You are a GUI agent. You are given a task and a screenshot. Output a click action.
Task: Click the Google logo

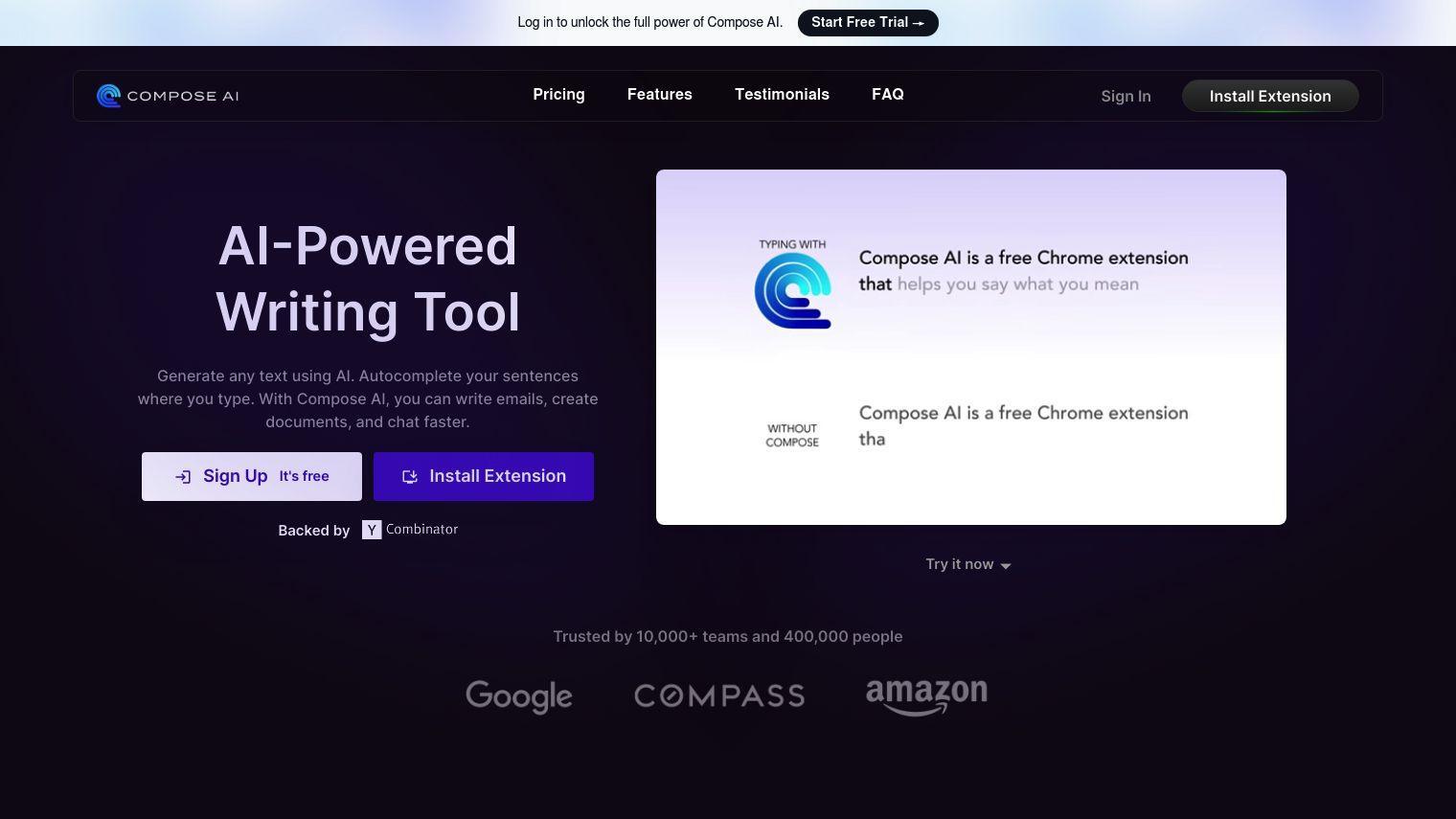click(x=519, y=696)
